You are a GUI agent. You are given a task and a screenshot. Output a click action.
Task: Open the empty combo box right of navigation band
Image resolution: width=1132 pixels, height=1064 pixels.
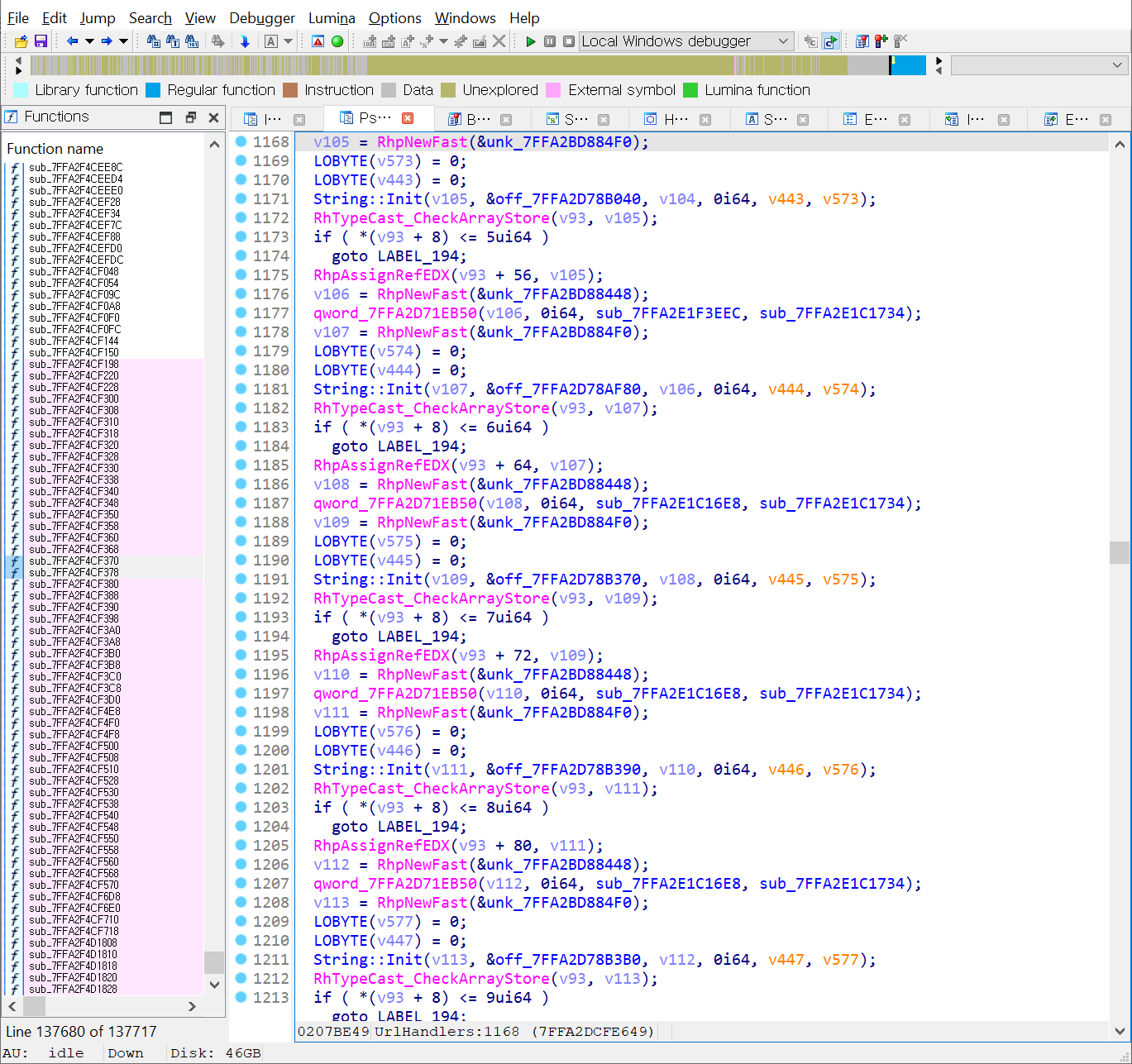pos(1039,65)
